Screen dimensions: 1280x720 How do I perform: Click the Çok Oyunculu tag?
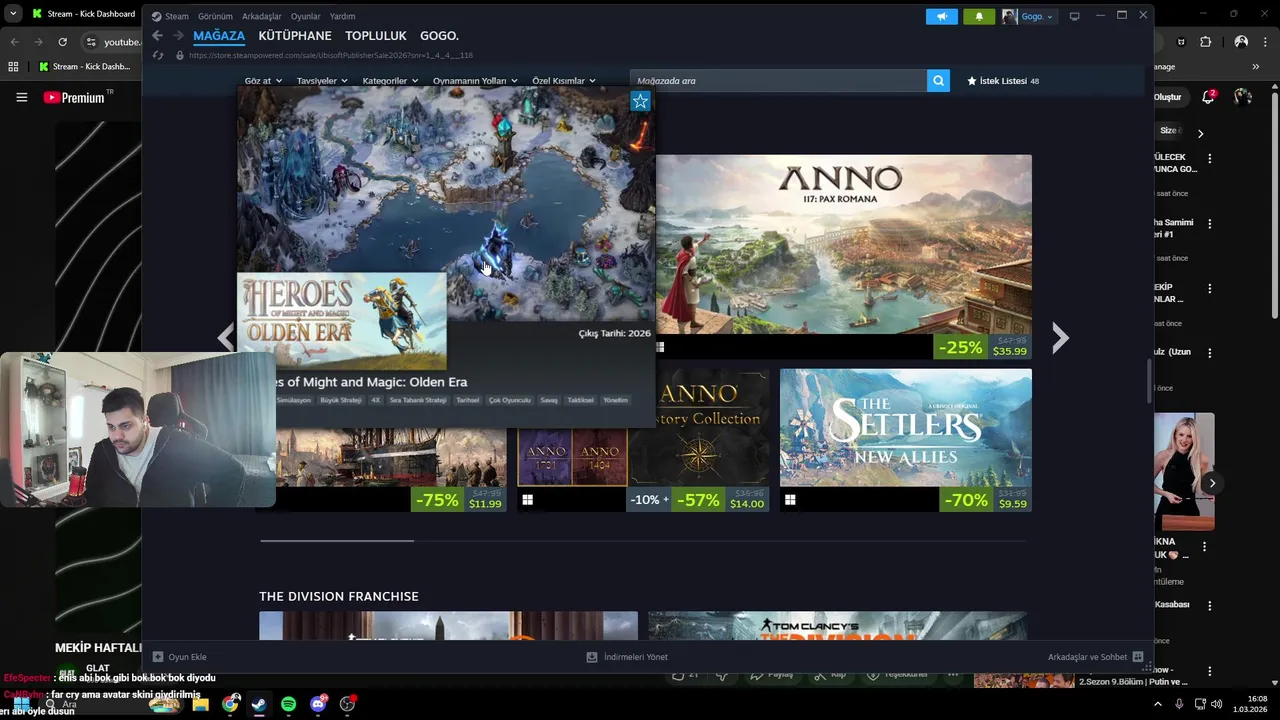pos(510,400)
